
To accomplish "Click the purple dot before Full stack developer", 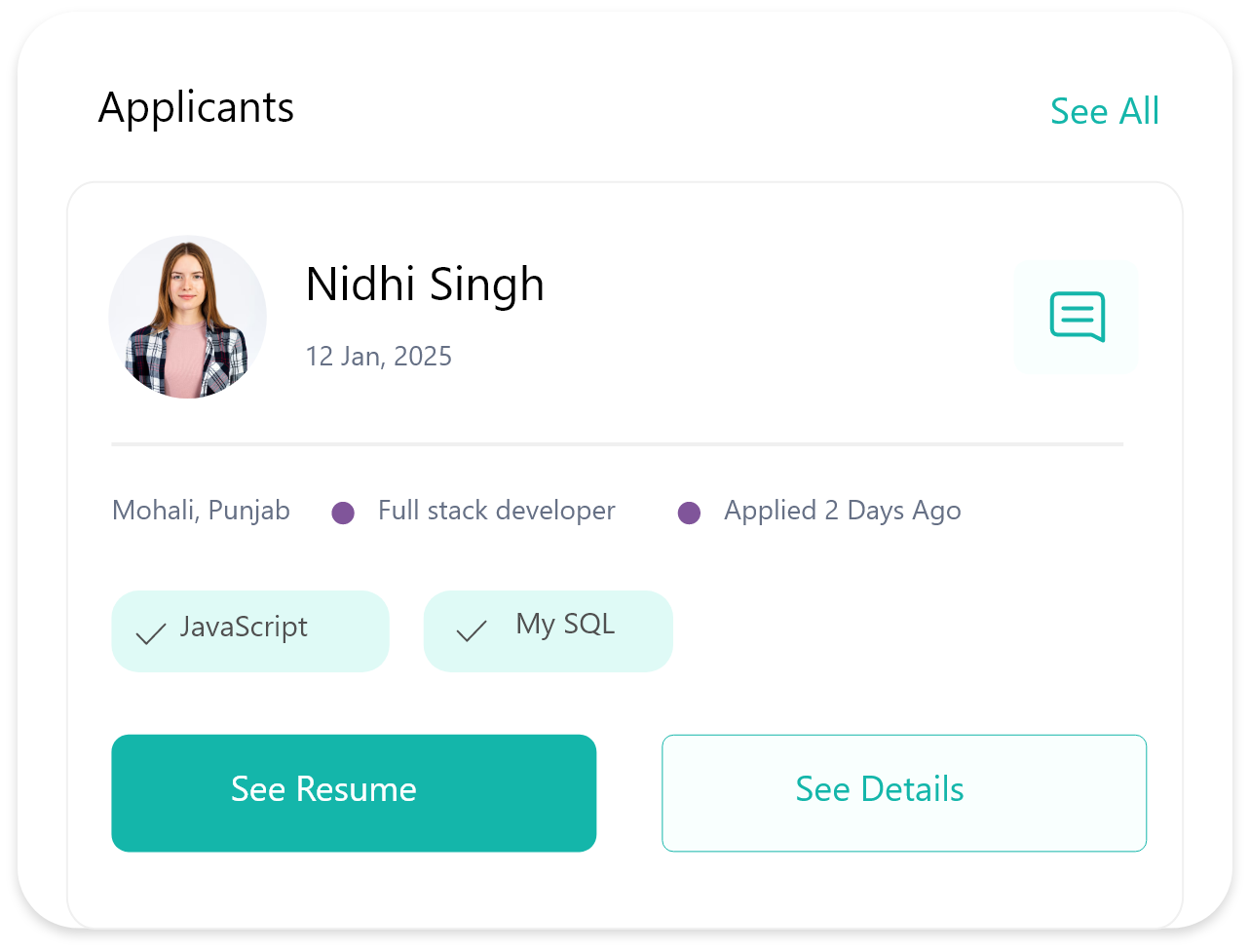I will point(343,513).
